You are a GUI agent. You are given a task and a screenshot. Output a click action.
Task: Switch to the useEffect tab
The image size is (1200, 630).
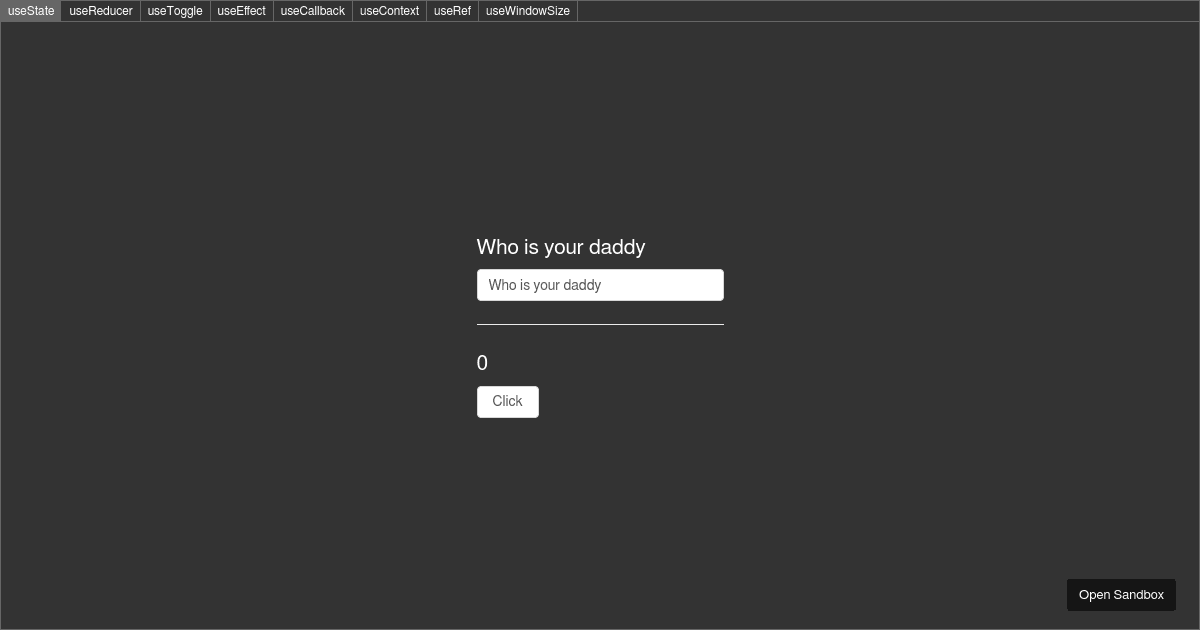pyautogui.click(x=241, y=11)
